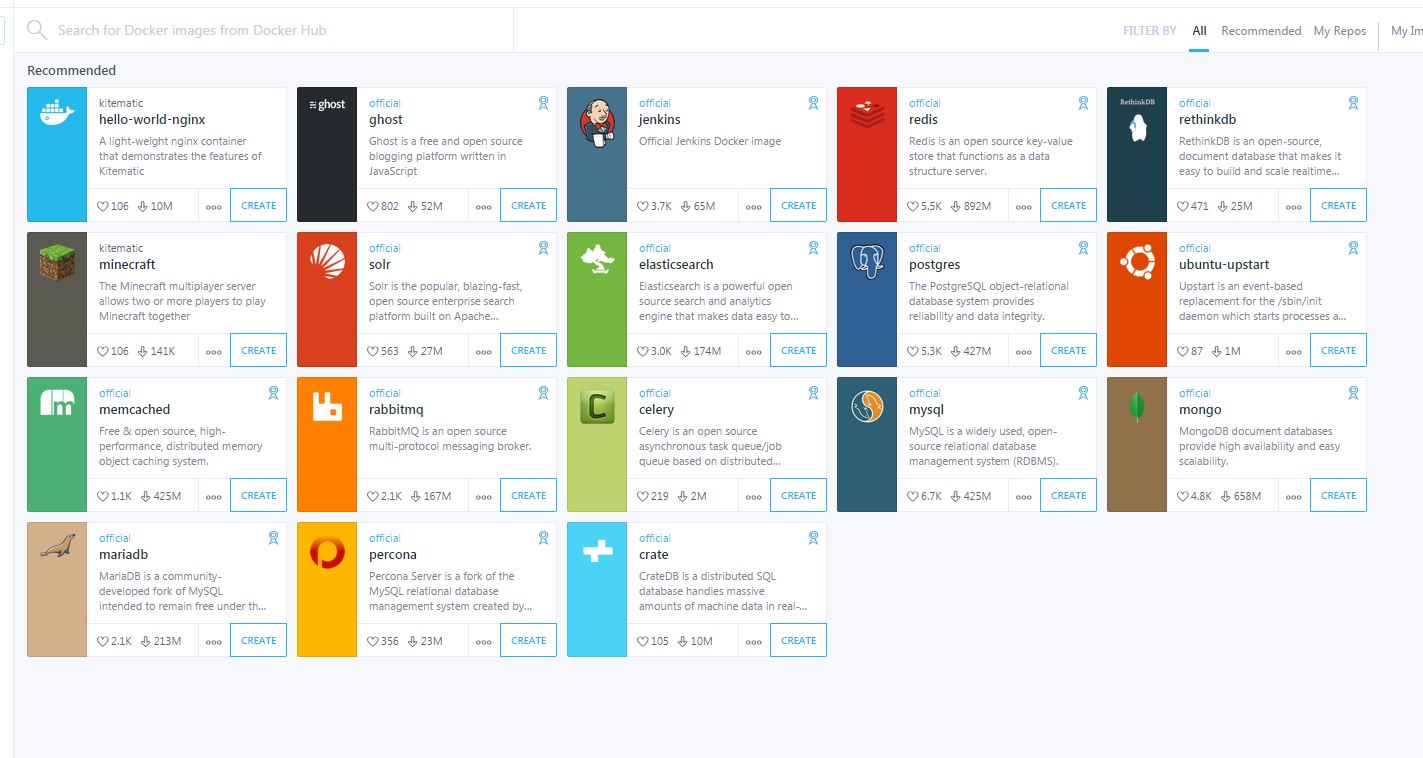Open the more options menu for redis
The height and width of the screenshot is (758, 1423).
point(1024,207)
